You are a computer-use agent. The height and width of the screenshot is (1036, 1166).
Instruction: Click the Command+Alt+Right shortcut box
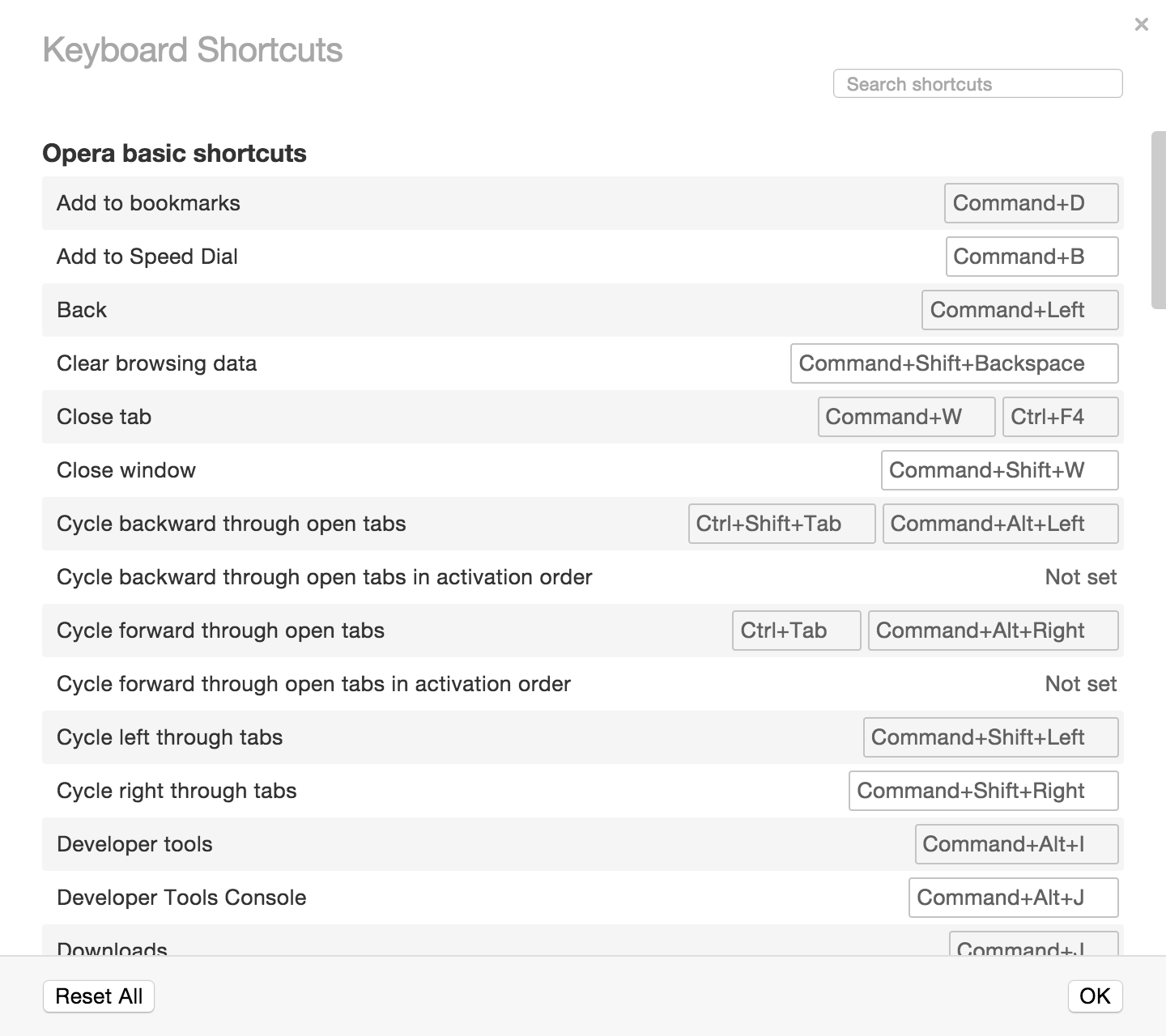point(993,631)
